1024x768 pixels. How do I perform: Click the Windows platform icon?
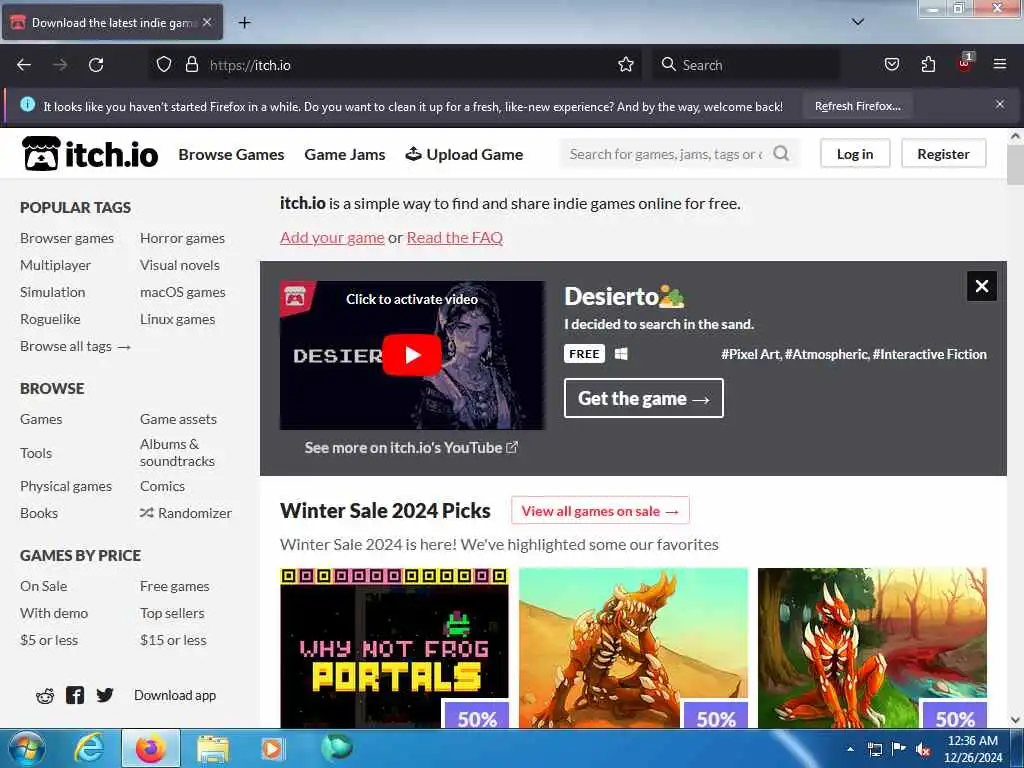coord(621,354)
